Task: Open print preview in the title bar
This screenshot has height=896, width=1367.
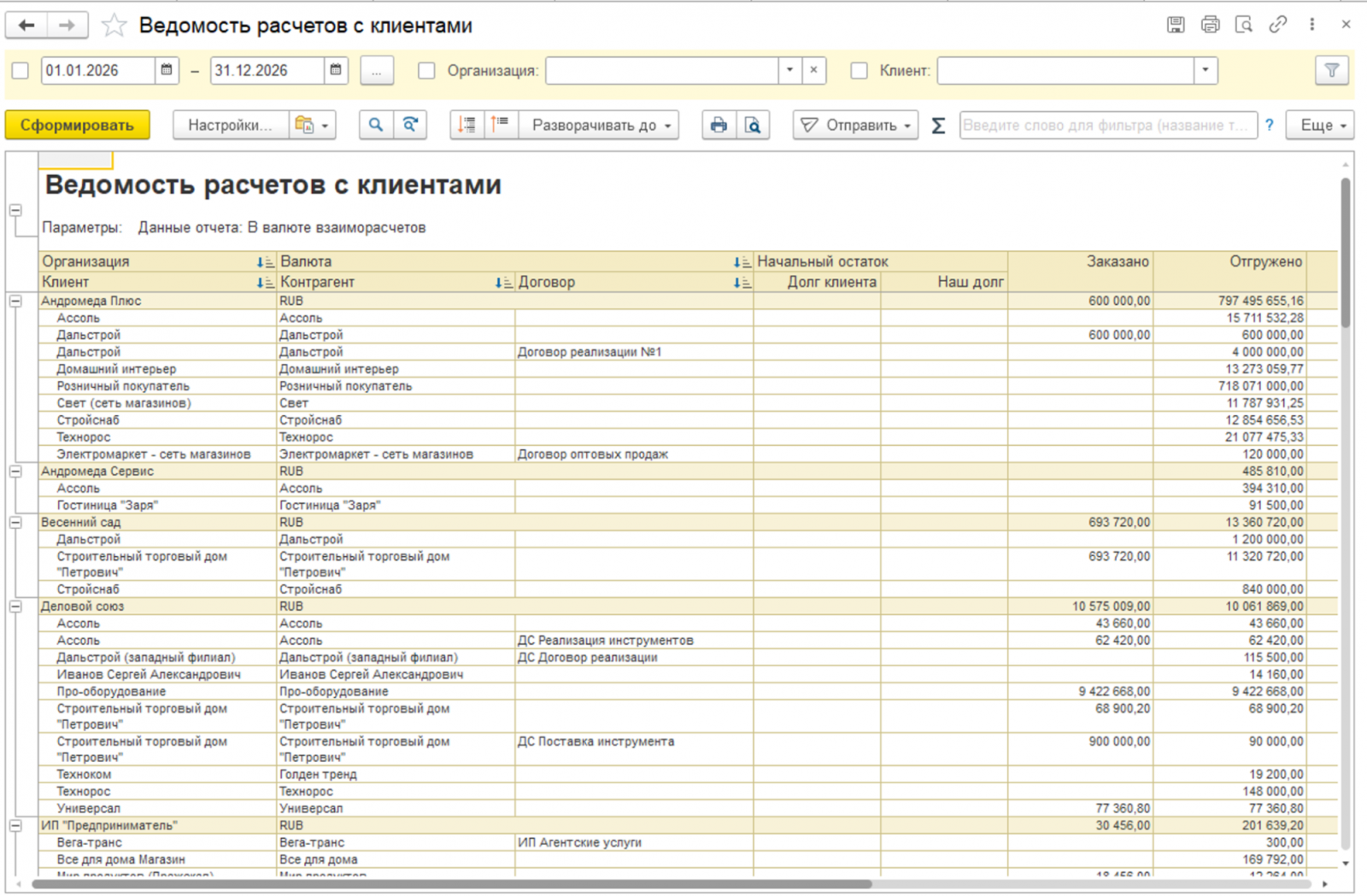Action: (x=1244, y=25)
